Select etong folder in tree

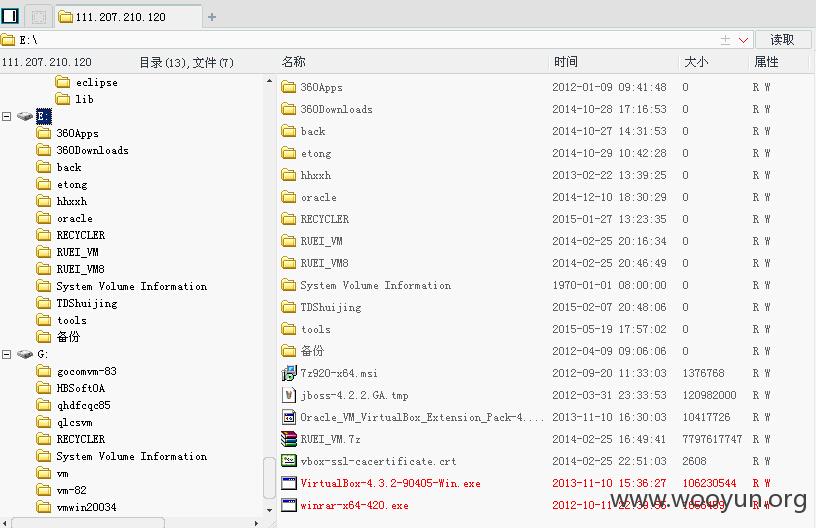(62, 184)
